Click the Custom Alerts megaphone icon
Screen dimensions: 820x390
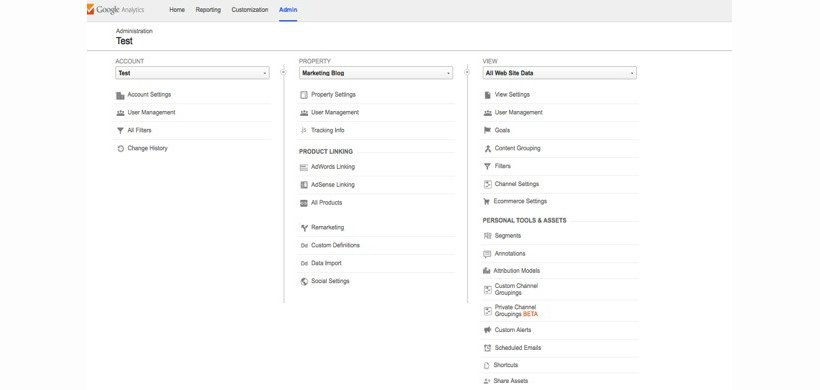(487, 330)
